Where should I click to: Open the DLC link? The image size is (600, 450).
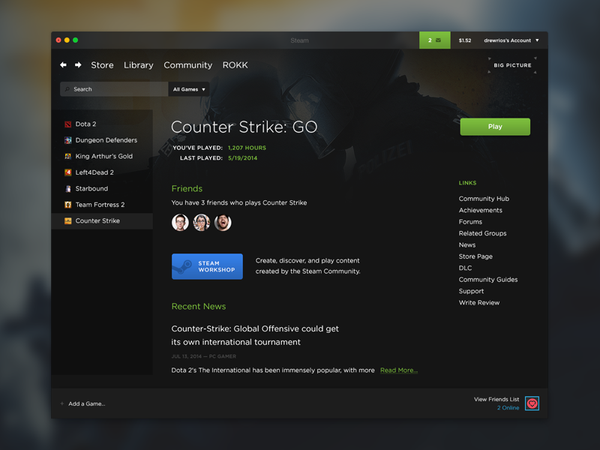pos(465,268)
